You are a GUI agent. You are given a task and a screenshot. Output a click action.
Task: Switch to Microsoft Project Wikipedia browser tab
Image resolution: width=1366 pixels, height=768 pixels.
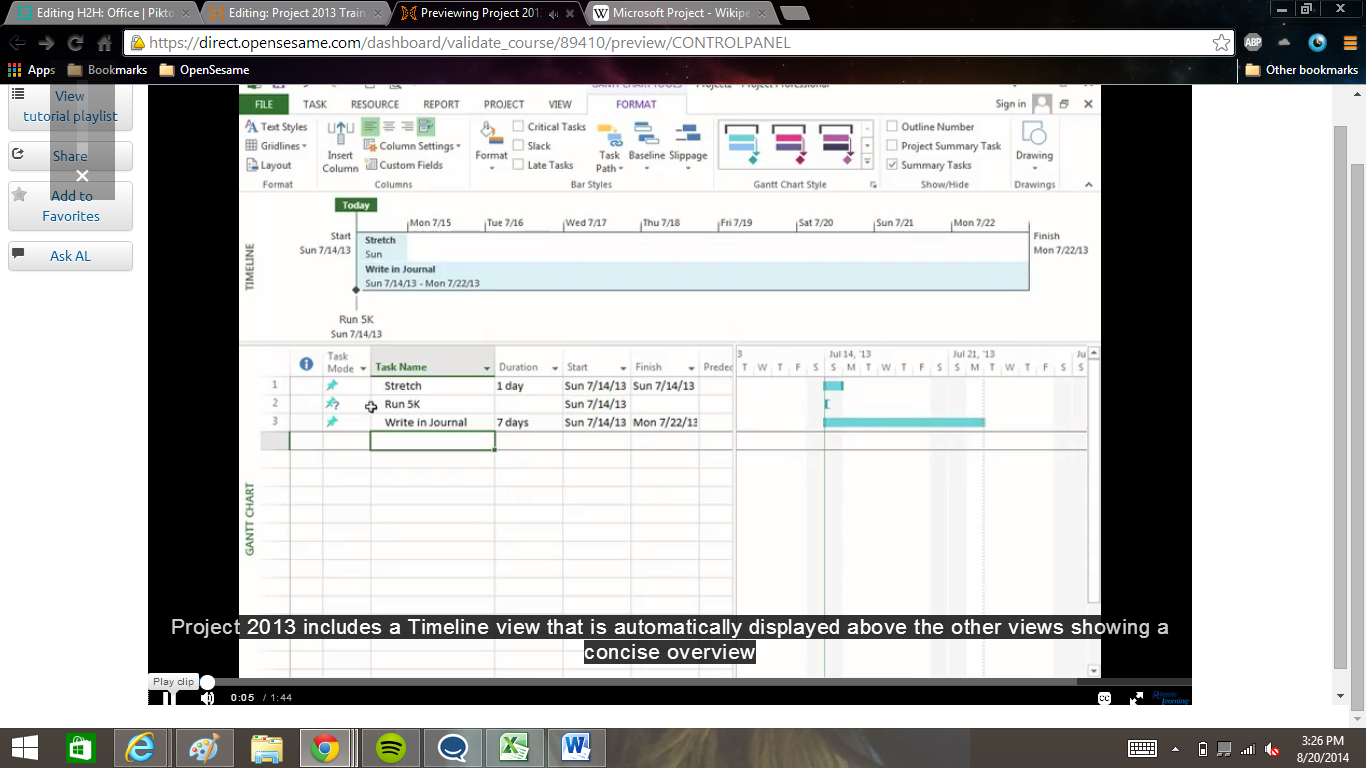[x=681, y=14]
